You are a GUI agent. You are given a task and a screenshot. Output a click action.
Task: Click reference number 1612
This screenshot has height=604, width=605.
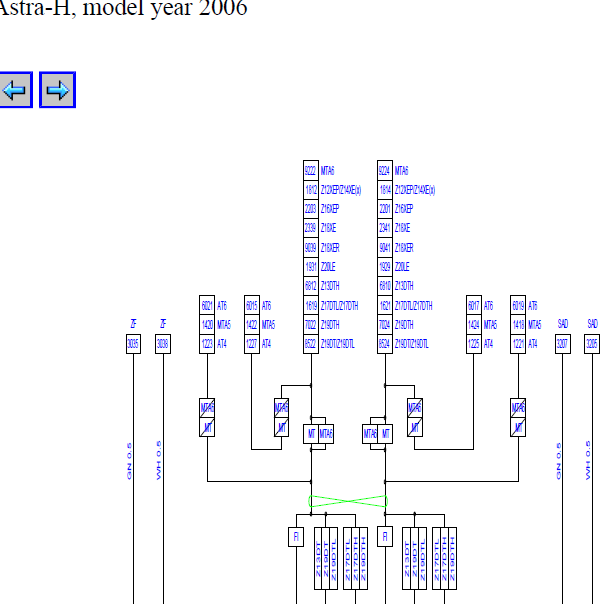[311, 189]
